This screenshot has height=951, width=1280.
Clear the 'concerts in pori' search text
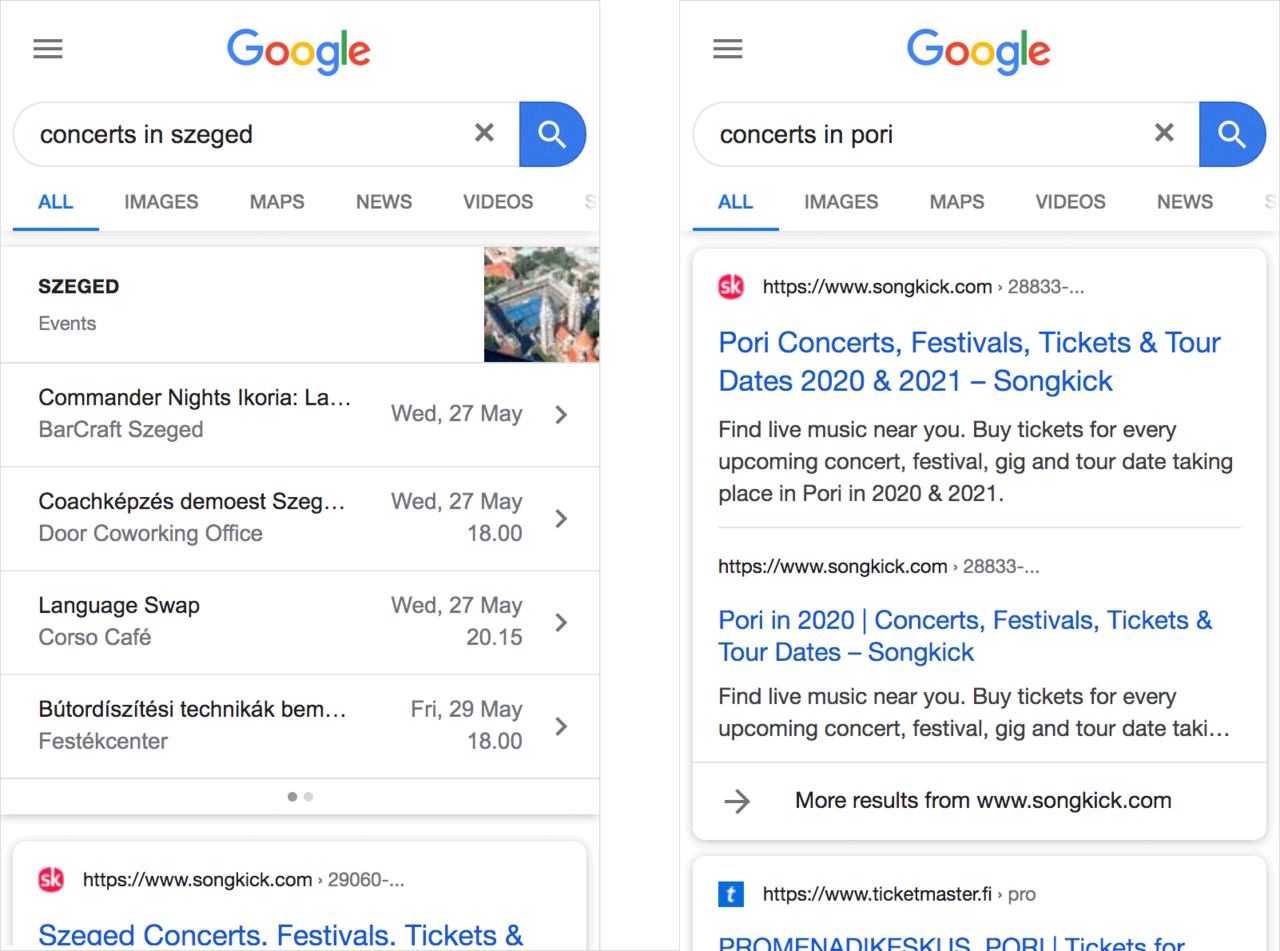pos(1164,133)
